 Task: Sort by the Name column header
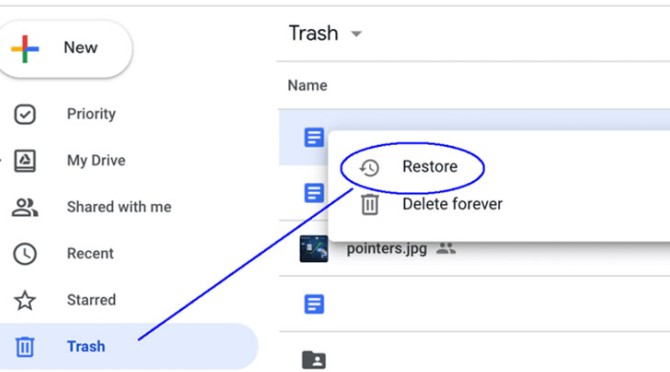coord(307,85)
